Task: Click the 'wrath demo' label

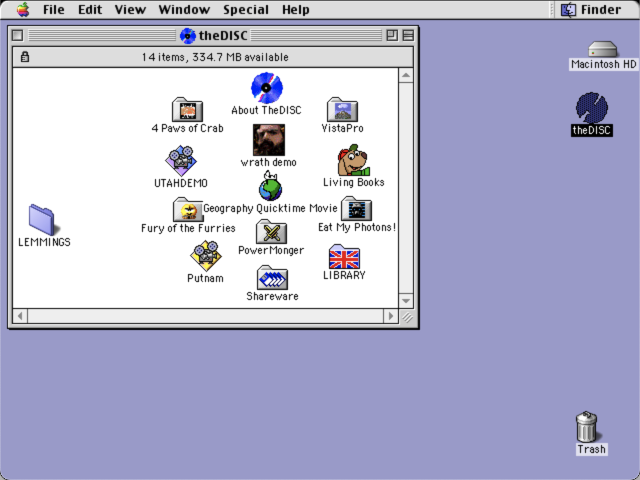Action: (x=269, y=162)
